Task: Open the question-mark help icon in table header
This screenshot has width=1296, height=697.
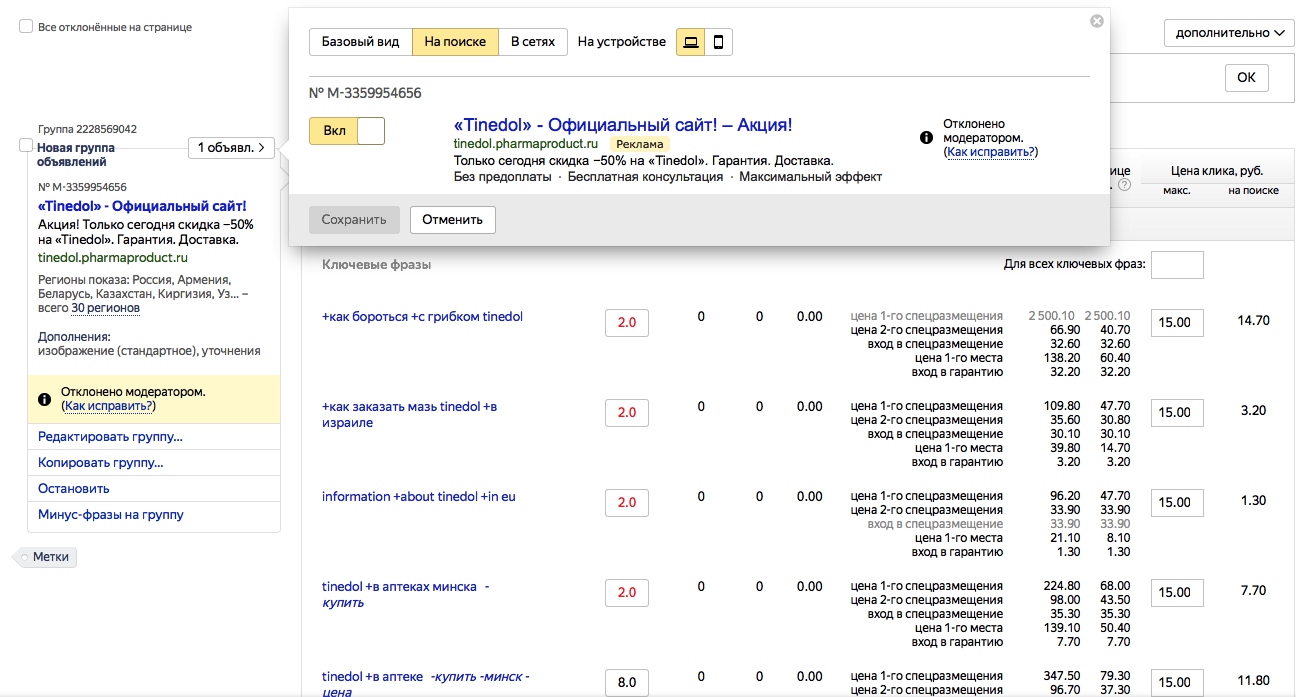Action: click(1124, 185)
